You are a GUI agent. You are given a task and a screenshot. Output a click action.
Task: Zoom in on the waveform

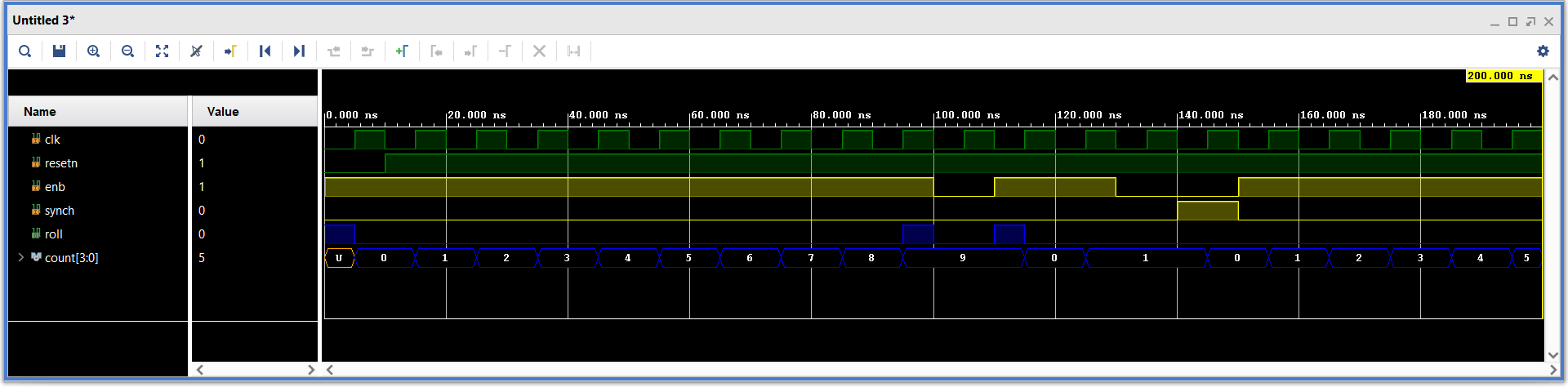(94, 51)
